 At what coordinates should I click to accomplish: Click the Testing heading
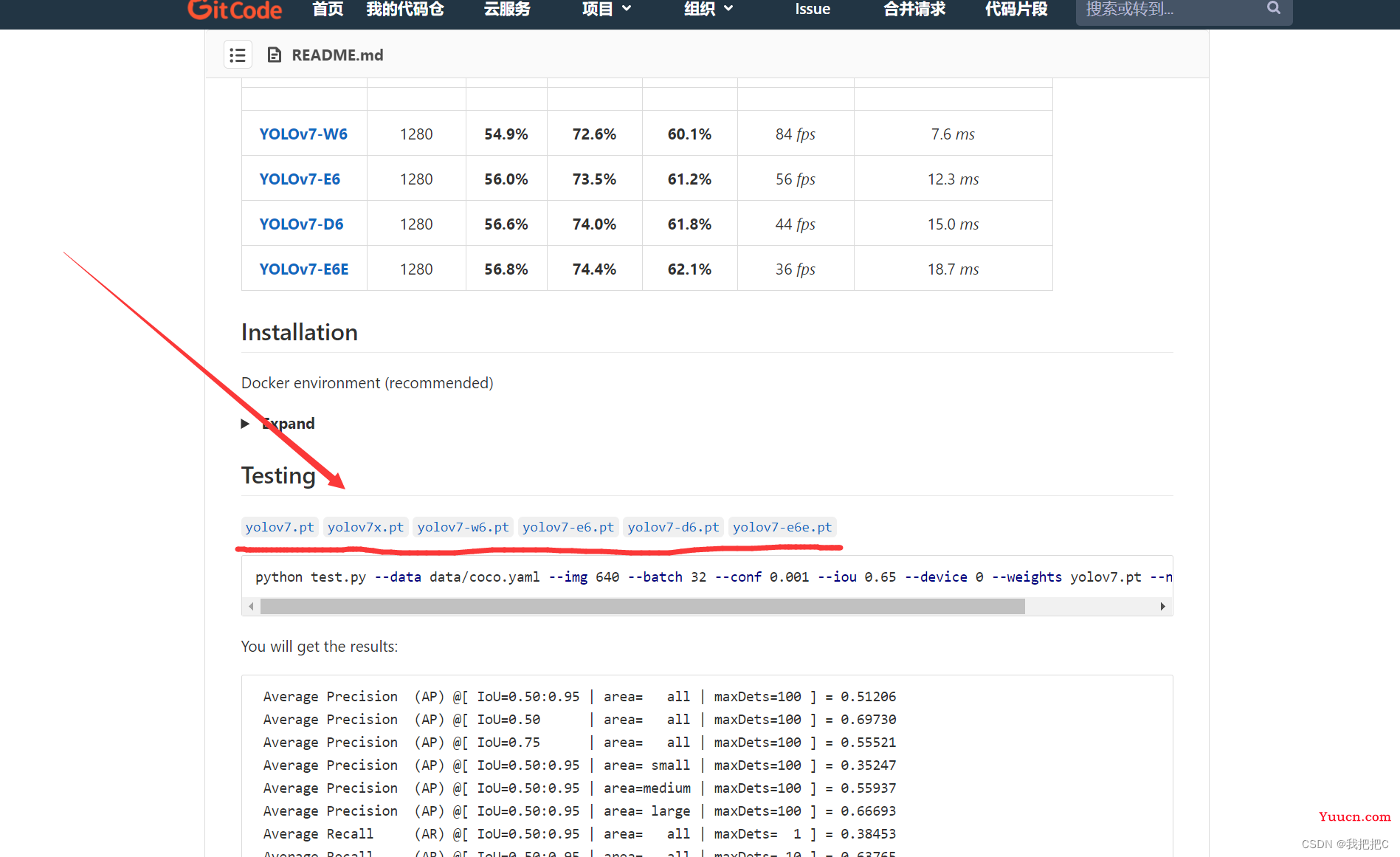[x=278, y=476]
